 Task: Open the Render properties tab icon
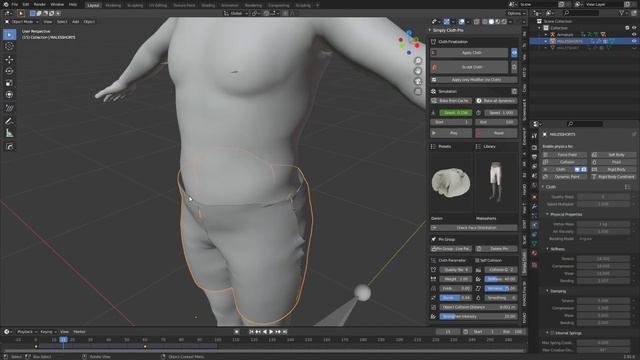(x=534, y=147)
